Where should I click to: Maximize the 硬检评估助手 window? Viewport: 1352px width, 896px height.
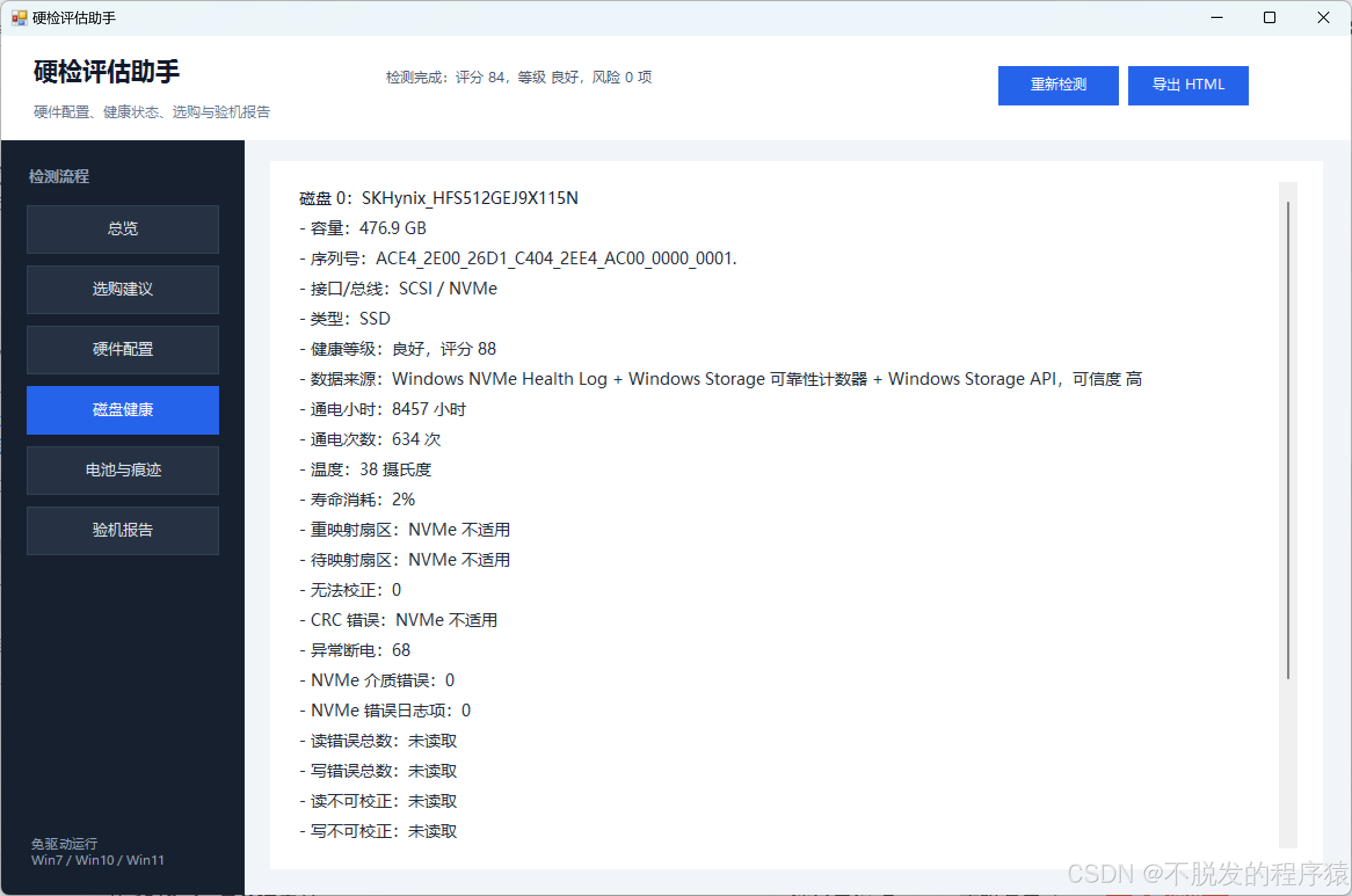tap(1270, 18)
